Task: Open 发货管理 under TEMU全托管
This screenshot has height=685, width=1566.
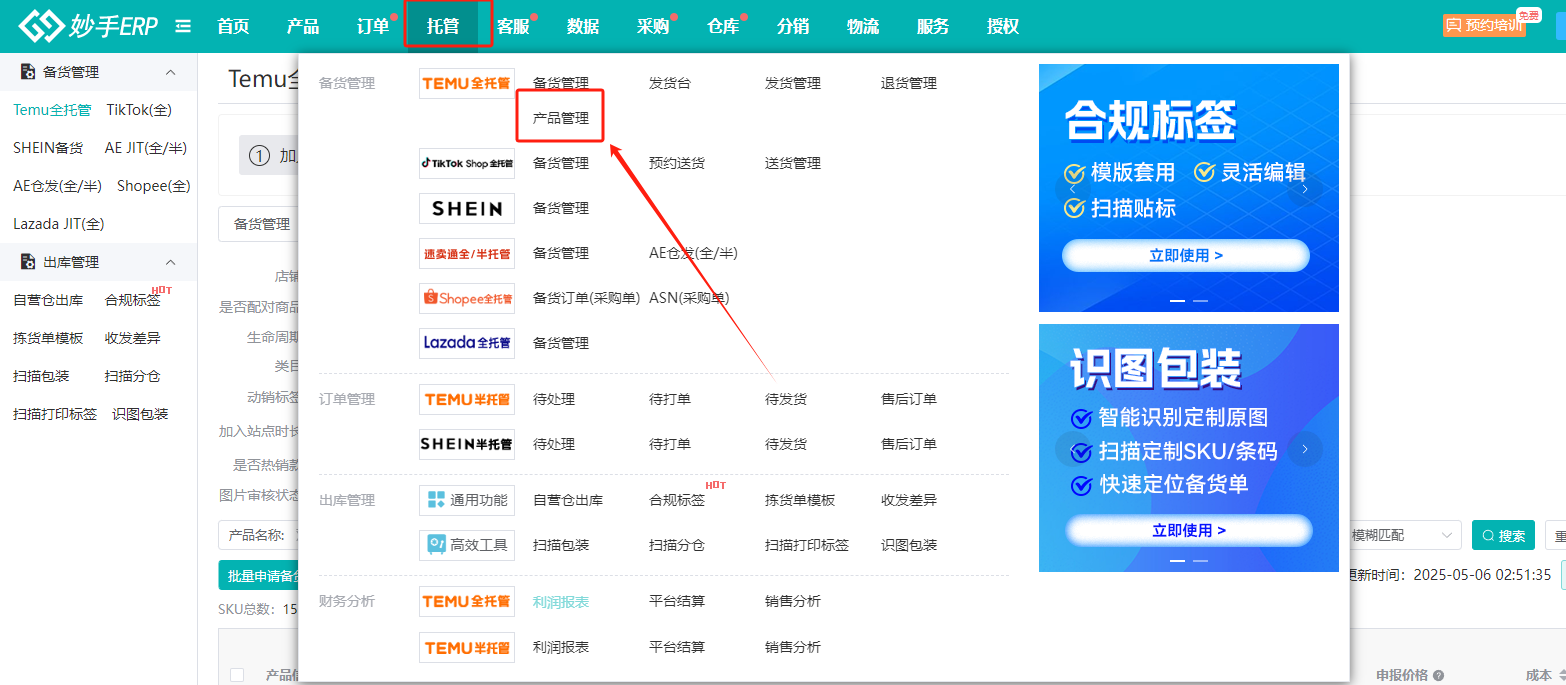Action: click(793, 83)
